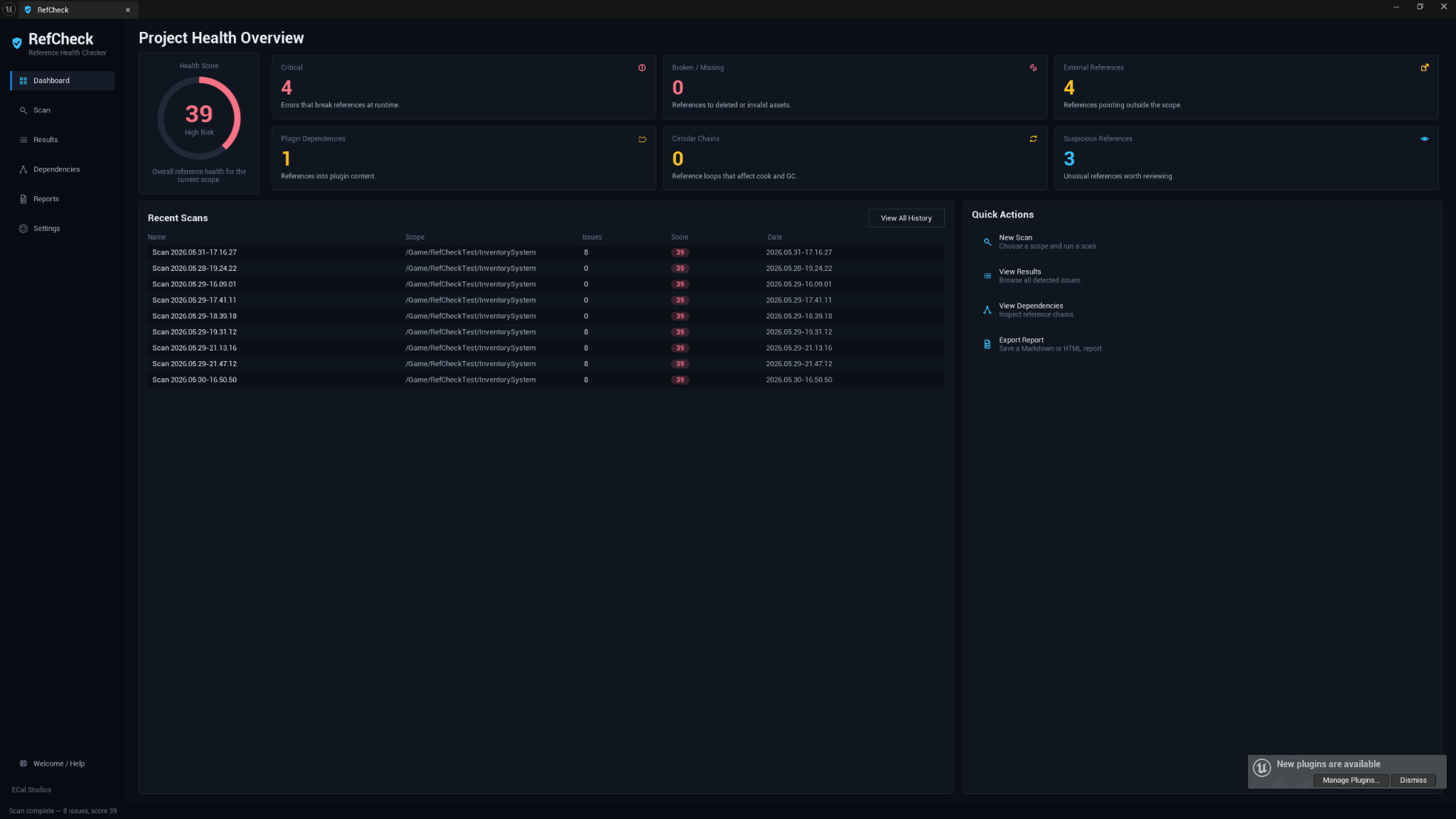Click the Dashboard grid icon in sidebar
Screen dimensions: 1456x819
point(23,81)
